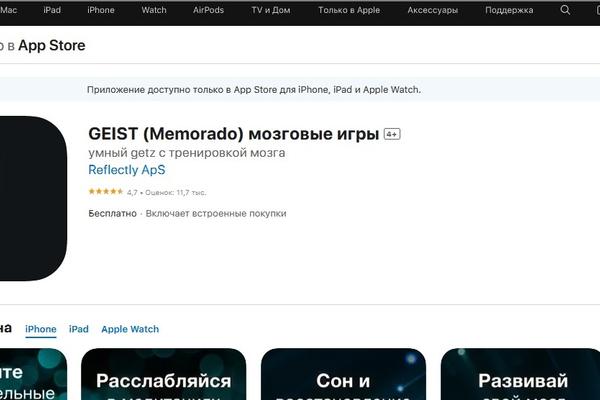Select iPhone screenshots tab
The height and width of the screenshot is (400, 600).
point(41,329)
